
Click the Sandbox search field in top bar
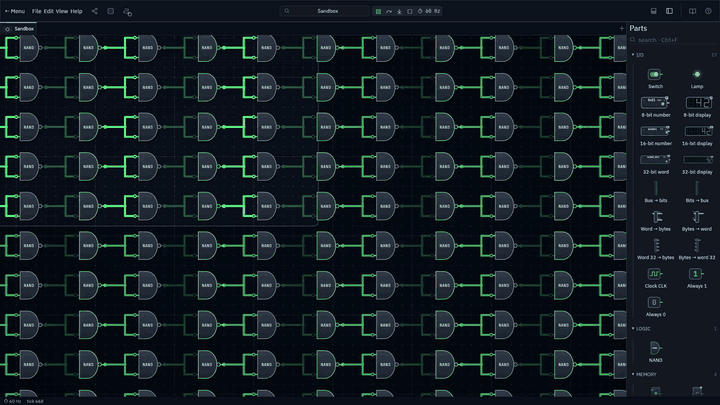[325, 11]
